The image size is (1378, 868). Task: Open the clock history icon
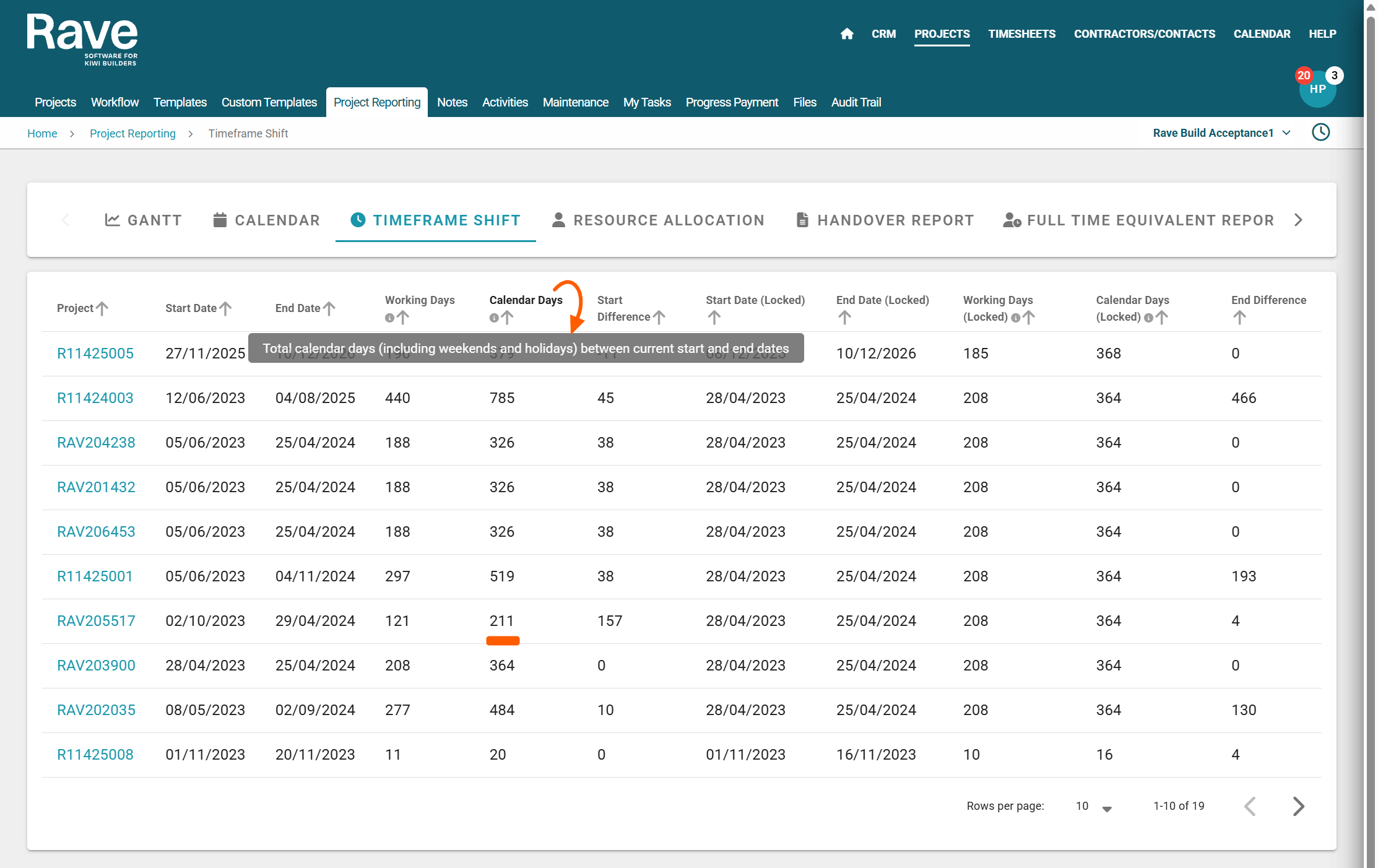[x=1320, y=132]
